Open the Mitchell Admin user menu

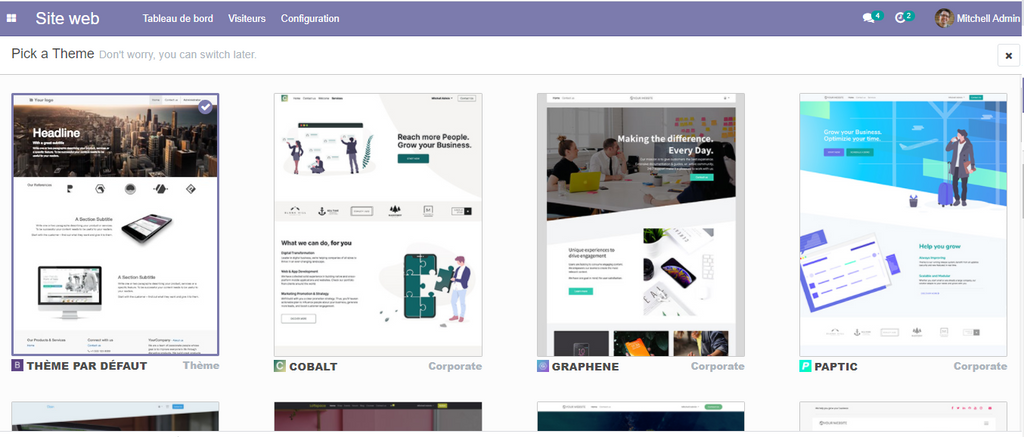click(985, 18)
